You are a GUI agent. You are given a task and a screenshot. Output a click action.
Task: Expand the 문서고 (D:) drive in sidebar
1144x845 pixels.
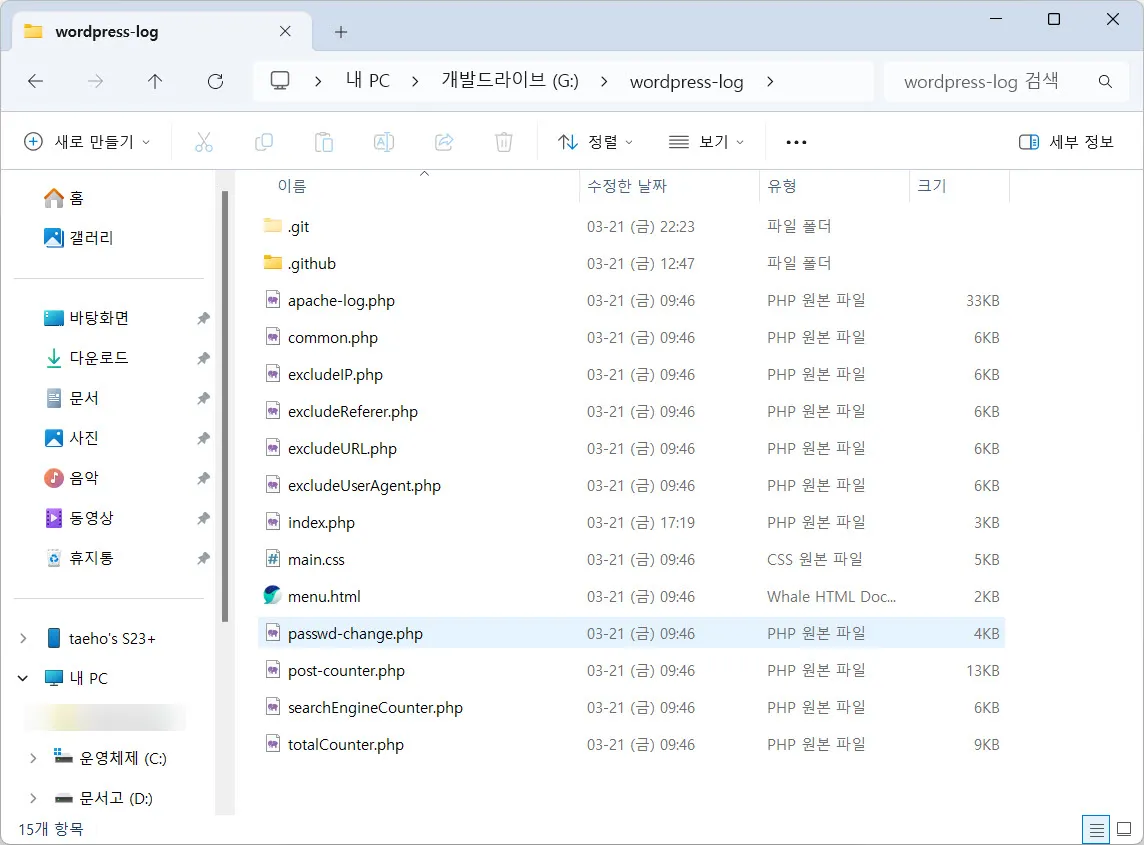tap(33, 798)
